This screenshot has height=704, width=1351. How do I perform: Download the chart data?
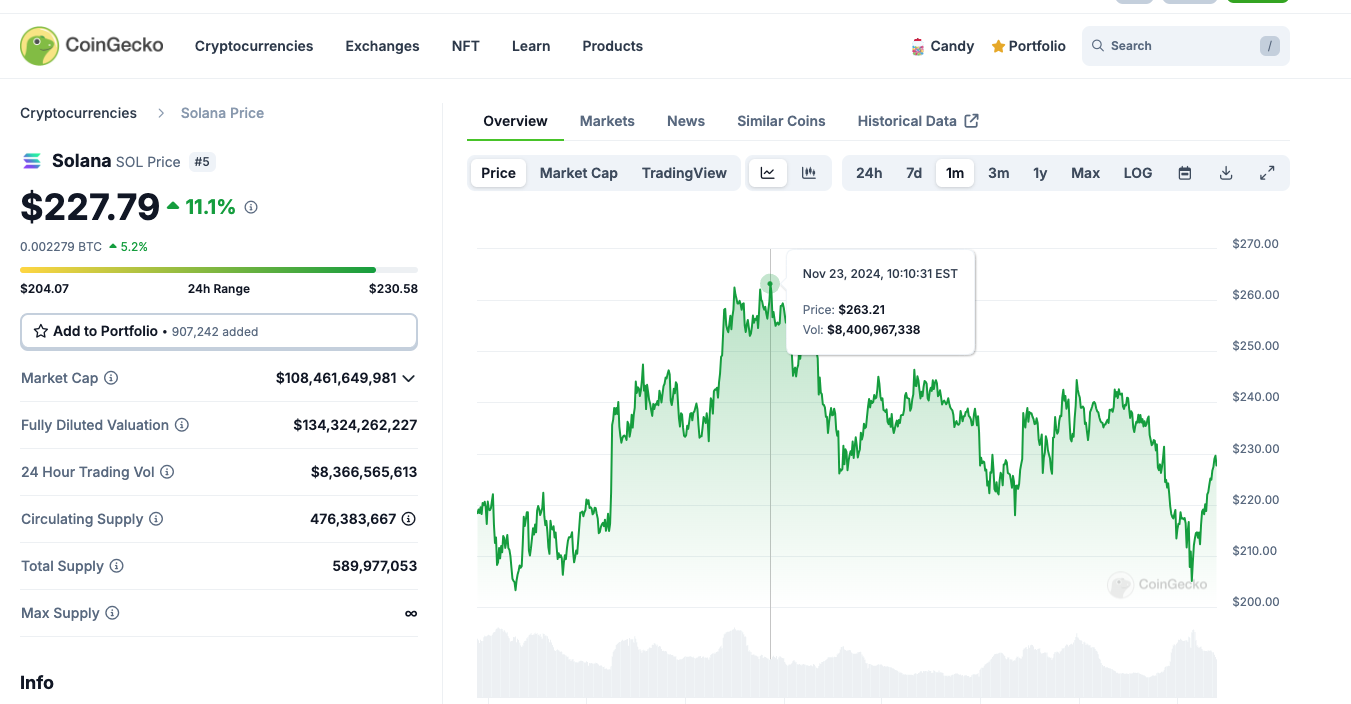coord(1226,173)
